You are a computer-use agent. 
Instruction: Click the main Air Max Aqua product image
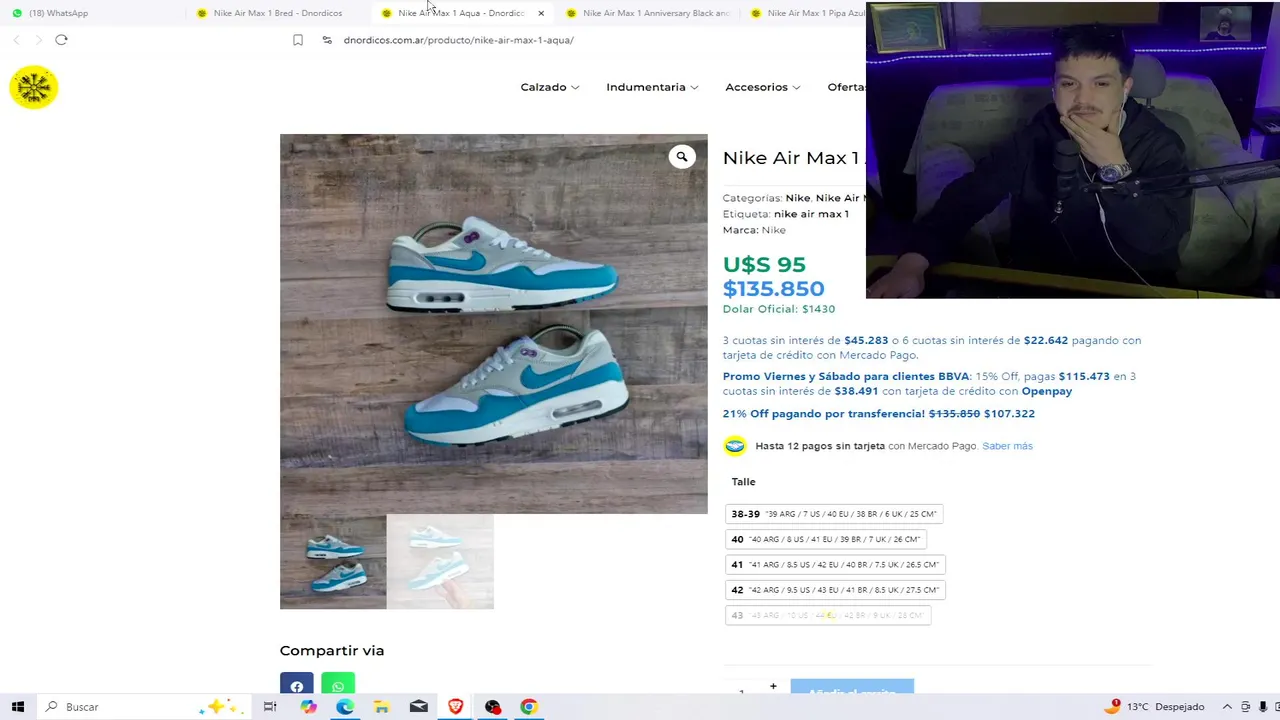click(494, 324)
